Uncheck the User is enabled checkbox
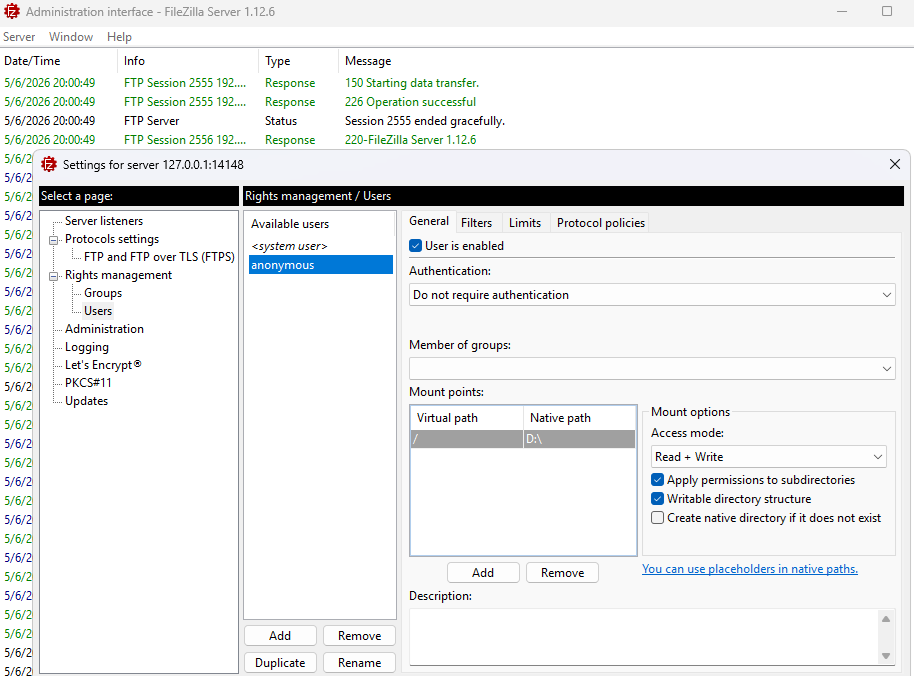Image resolution: width=914 pixels, height=676 pixels. pos(416,246)
